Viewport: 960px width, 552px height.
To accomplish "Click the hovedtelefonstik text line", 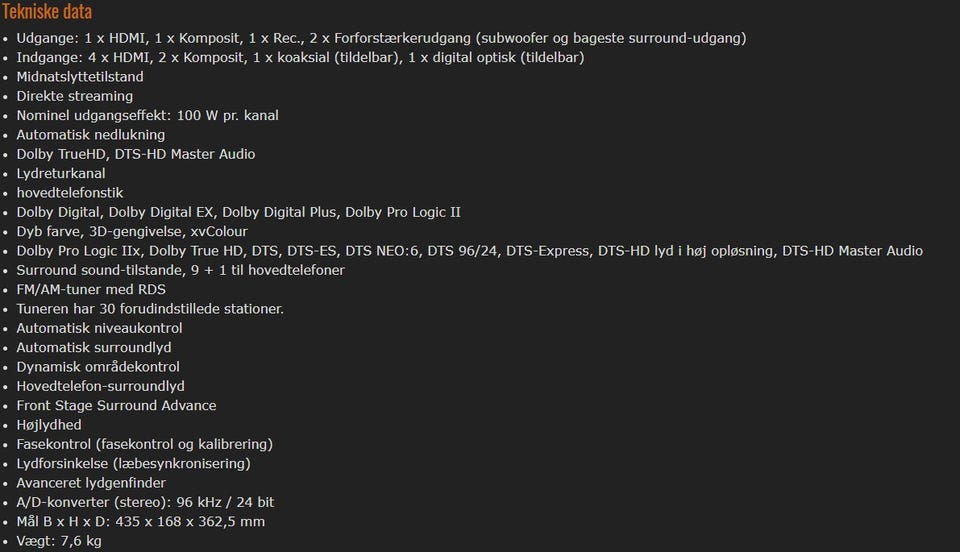I will coord(70,193).
